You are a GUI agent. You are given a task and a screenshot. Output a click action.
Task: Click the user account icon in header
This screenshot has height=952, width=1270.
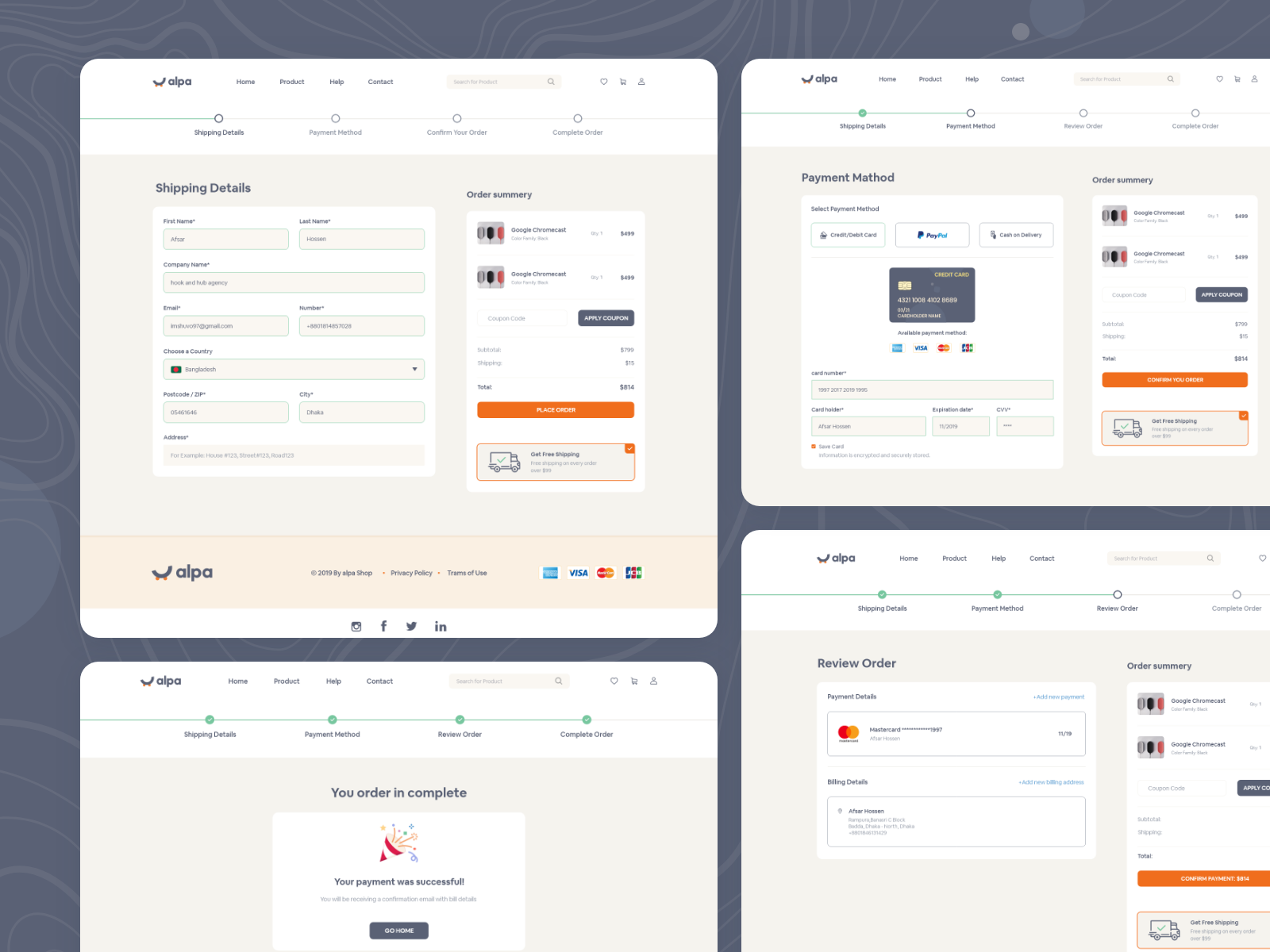(642, 82)
